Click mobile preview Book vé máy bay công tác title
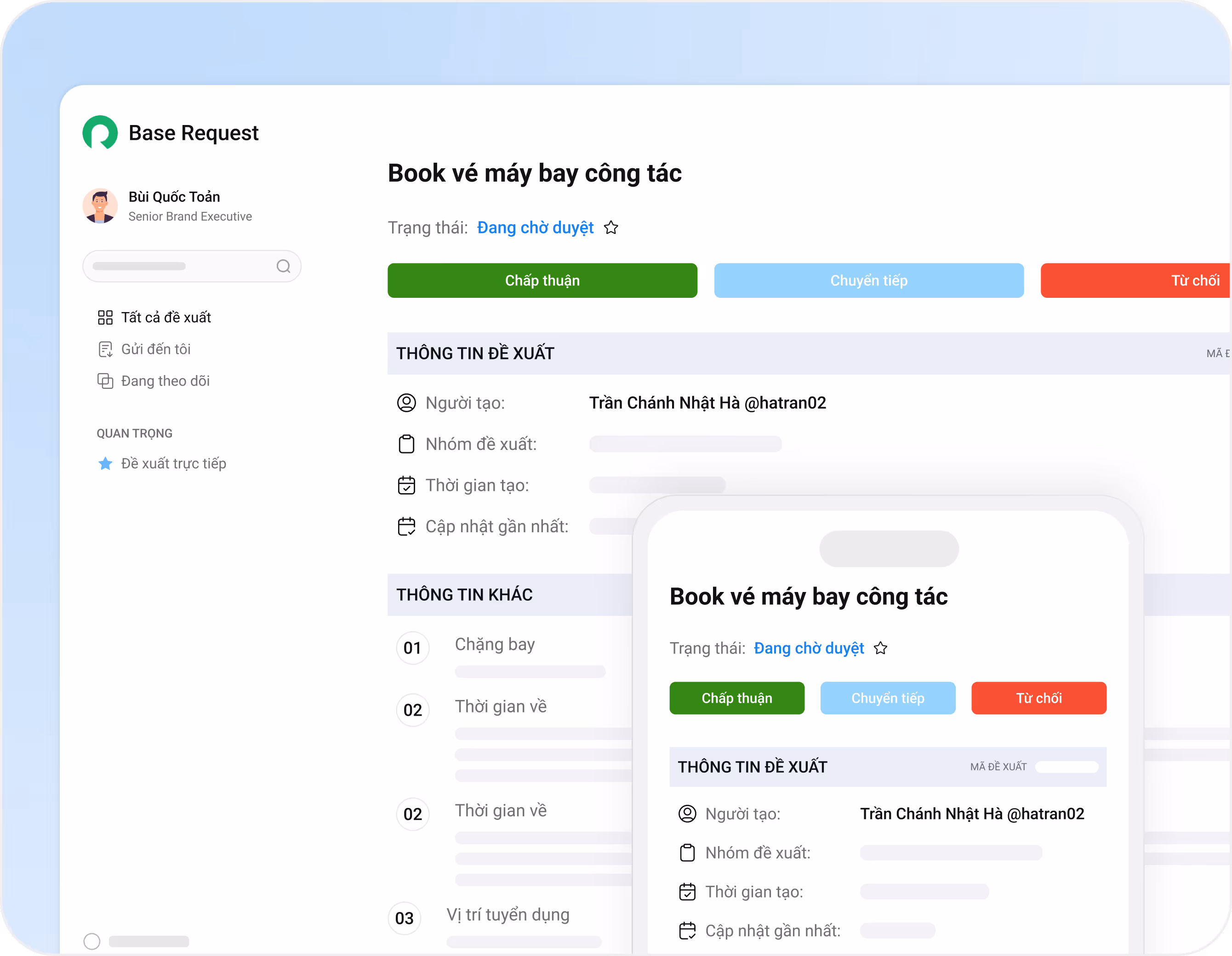This screenshot has height=956, width=1232. click(x=808, y=597)
